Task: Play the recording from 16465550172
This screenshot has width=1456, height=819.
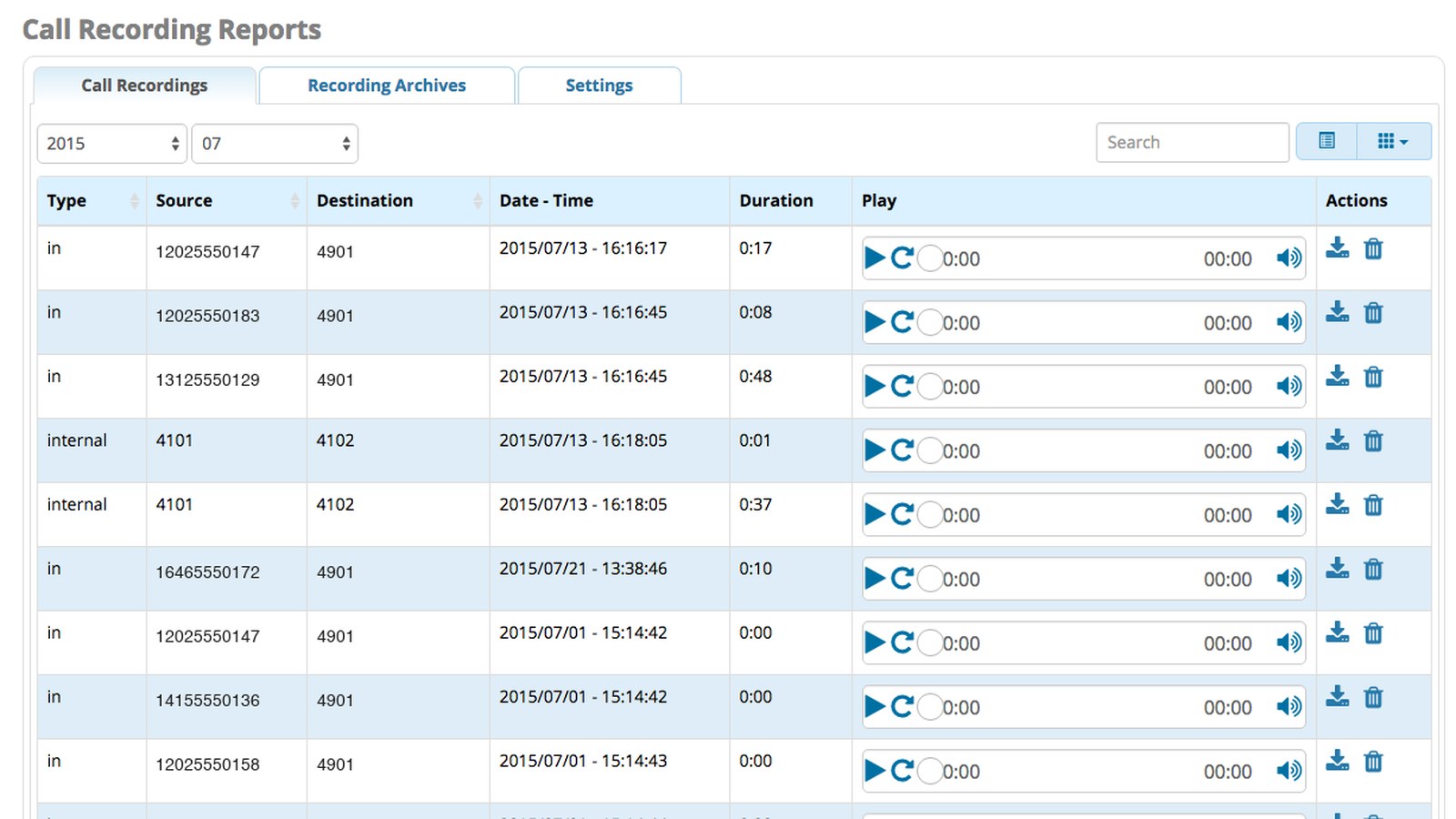Action: point(875,579)
